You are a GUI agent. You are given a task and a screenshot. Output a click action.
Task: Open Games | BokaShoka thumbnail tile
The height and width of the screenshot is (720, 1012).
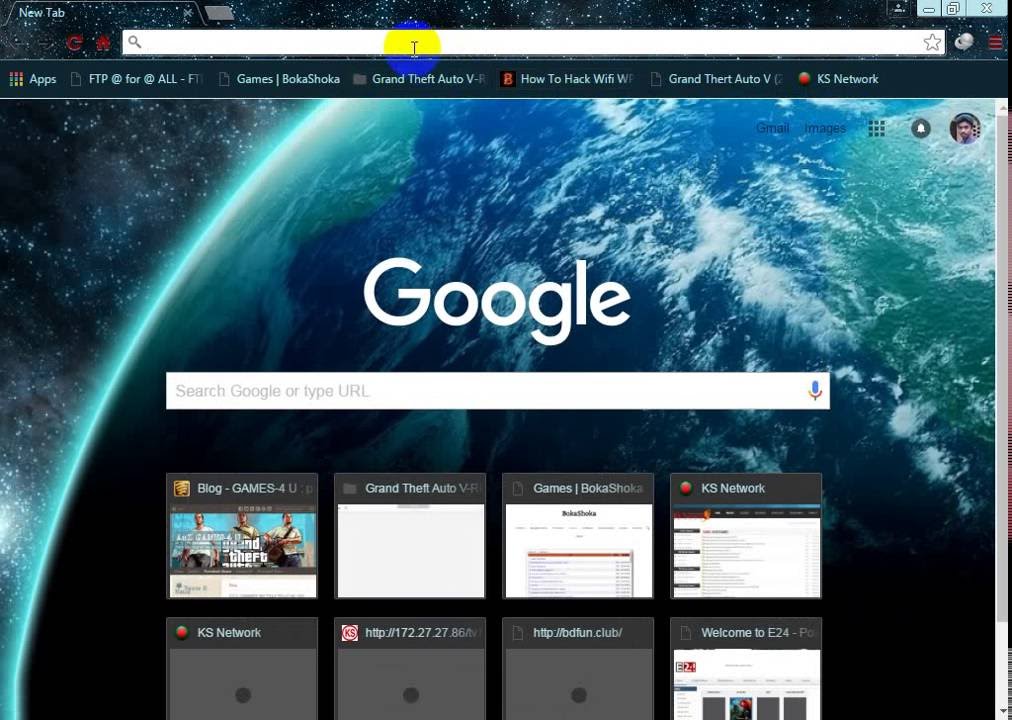578,536
